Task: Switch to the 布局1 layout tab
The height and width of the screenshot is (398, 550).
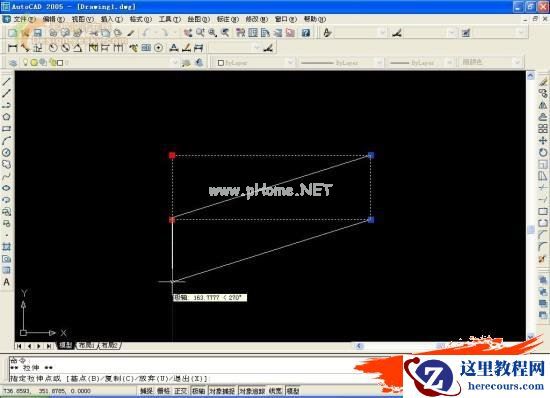Action: 87,345
